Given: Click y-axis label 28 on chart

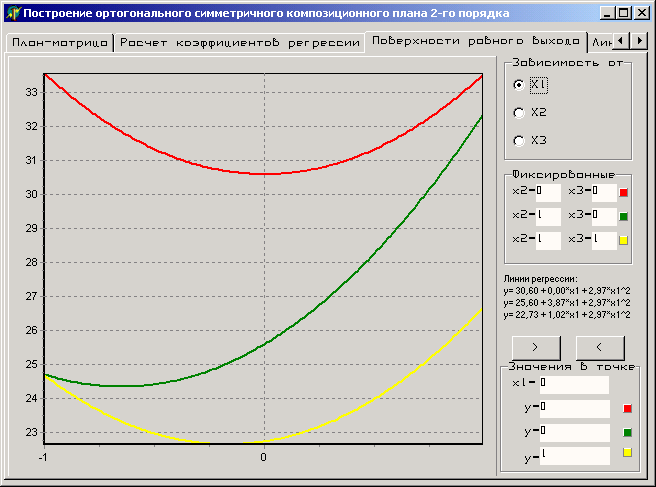Looking at the screenshot, I should pos(31,262).
